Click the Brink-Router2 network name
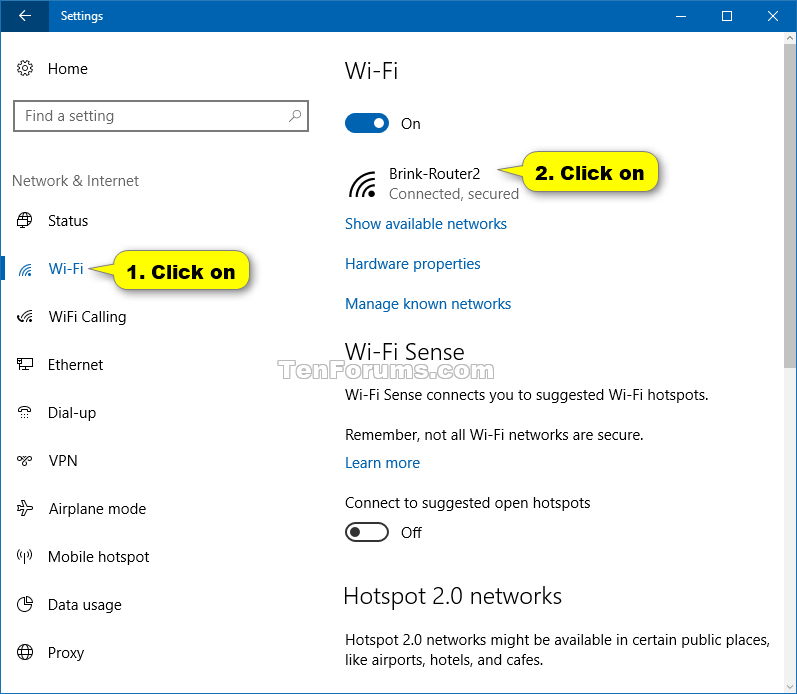Screen dimensions: 797x694 coord(435,174)
